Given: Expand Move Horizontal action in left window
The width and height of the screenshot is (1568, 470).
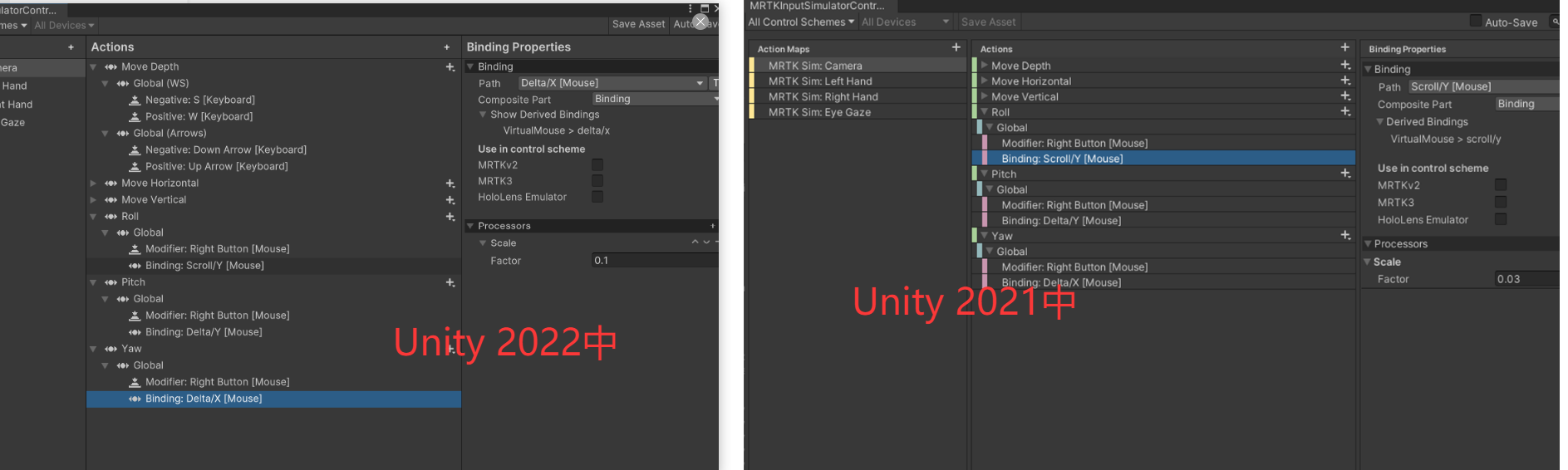Looking at the screenshot, I should 94,183.
